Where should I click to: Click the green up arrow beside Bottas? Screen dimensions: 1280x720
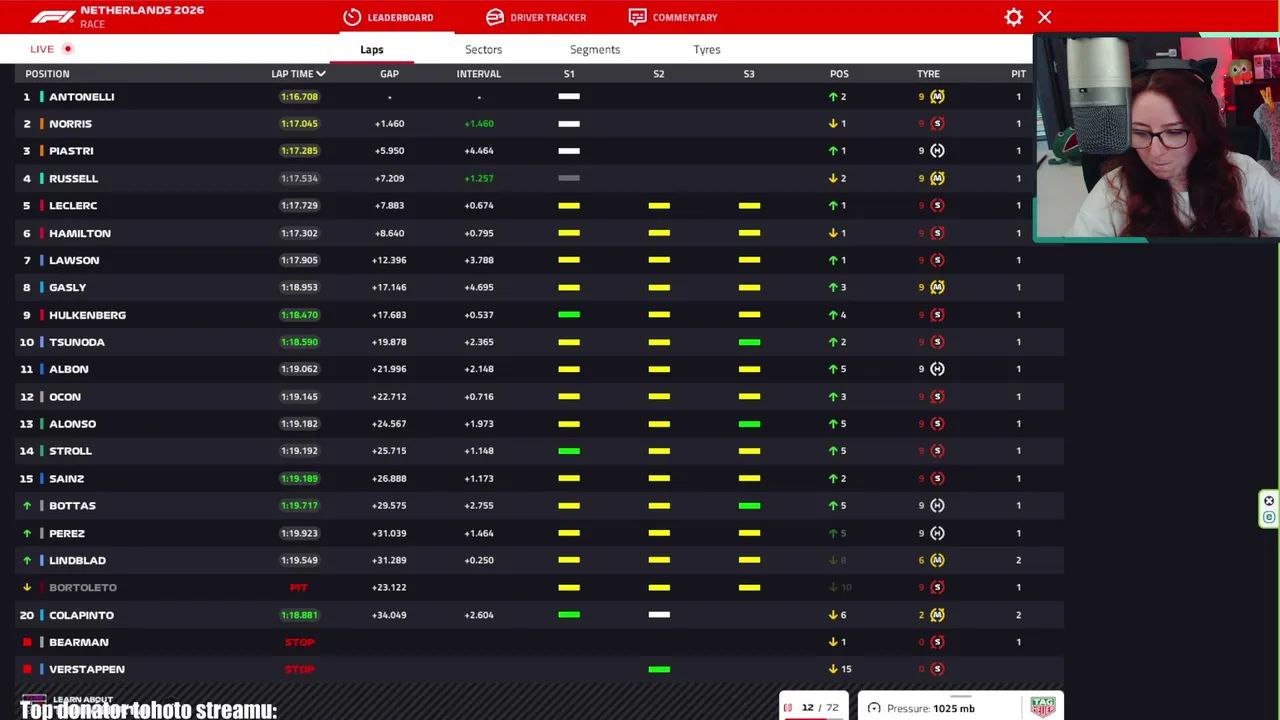click(27, 506)
